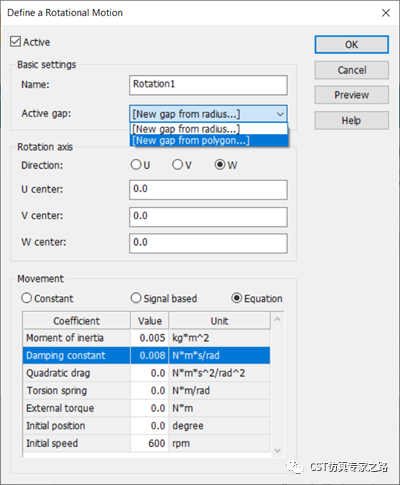Select the U direction radio button
This screenshot has width=400, height=485.
pos(136,165)
